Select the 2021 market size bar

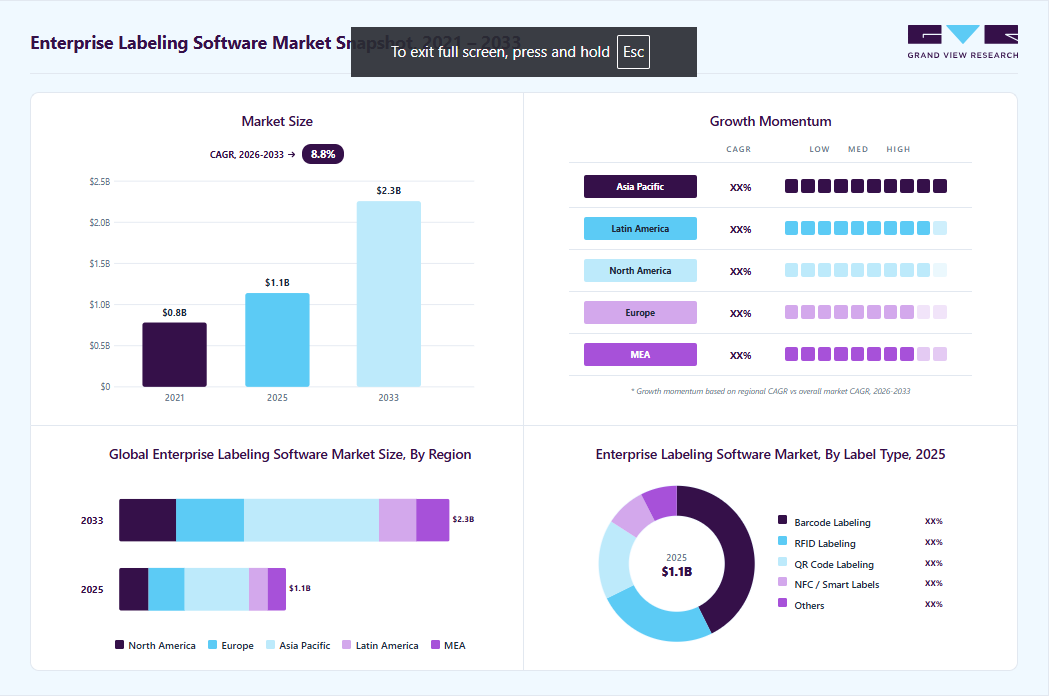tap(174, 354)
